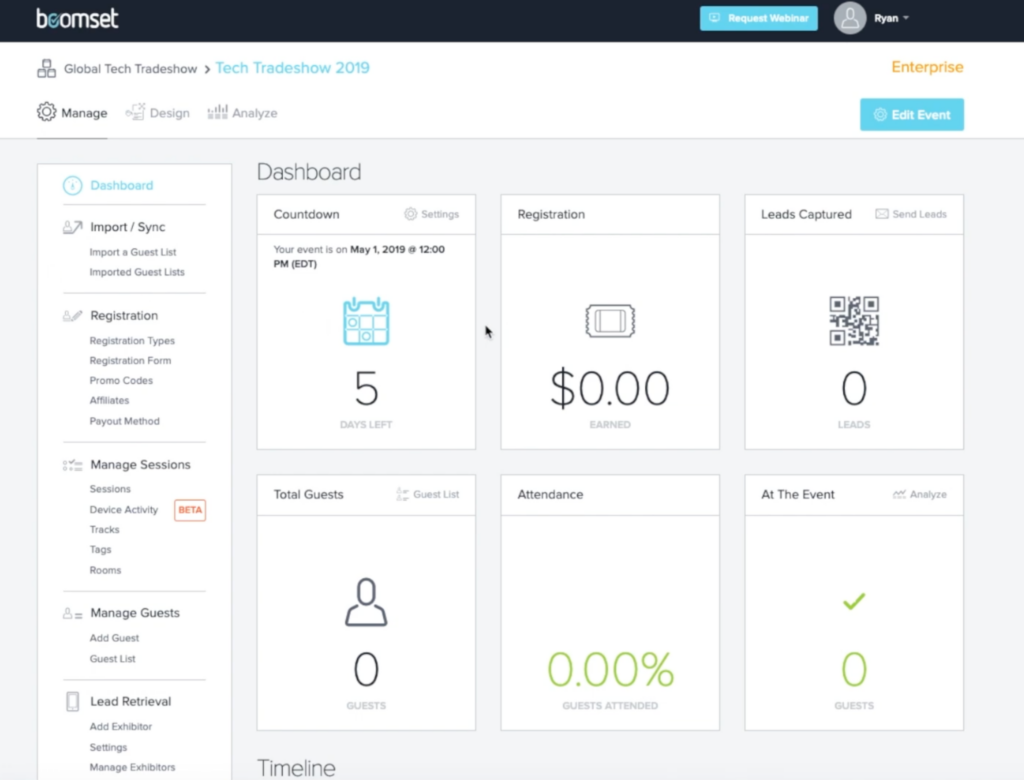Image resolution: width=1024 pixels, height=780 pixels.
Task: Click the Lead Retrieval phone icon
Action: tap(72, 702)
